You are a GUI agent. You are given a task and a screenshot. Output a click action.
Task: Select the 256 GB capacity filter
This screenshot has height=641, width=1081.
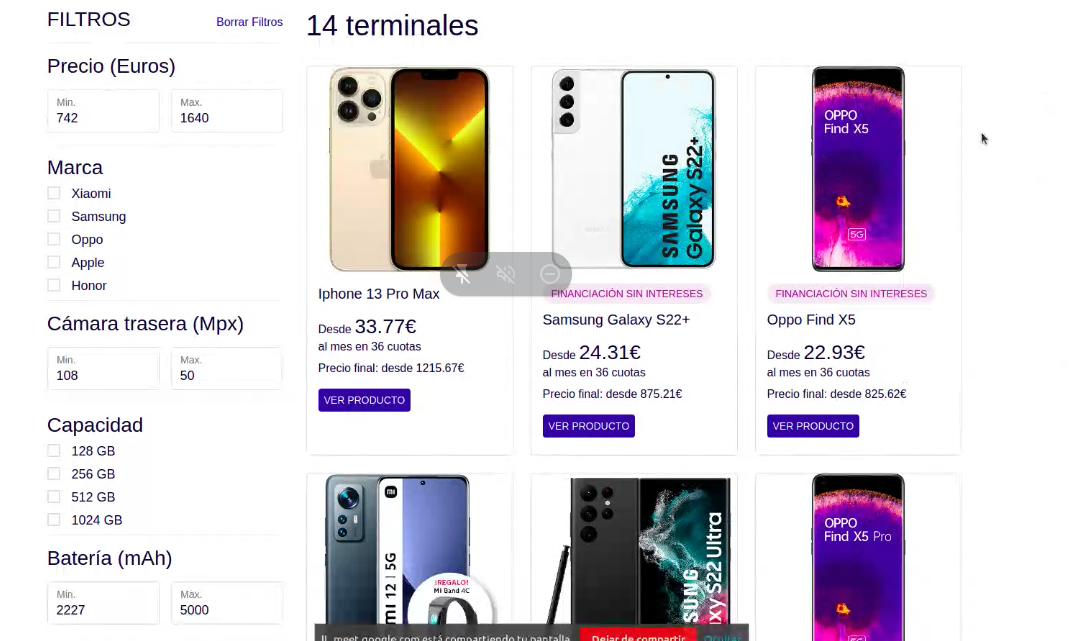tap(53, 473)
